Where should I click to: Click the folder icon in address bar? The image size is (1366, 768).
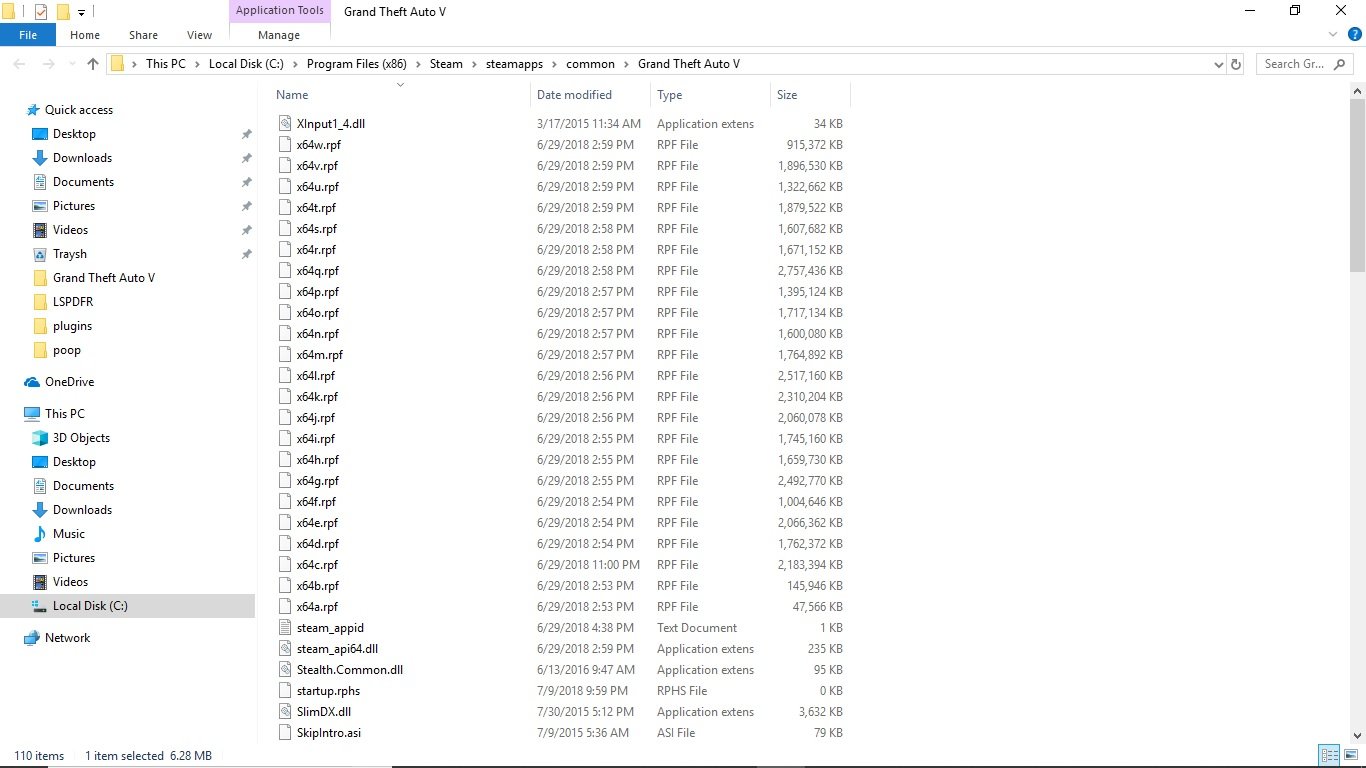117,64
